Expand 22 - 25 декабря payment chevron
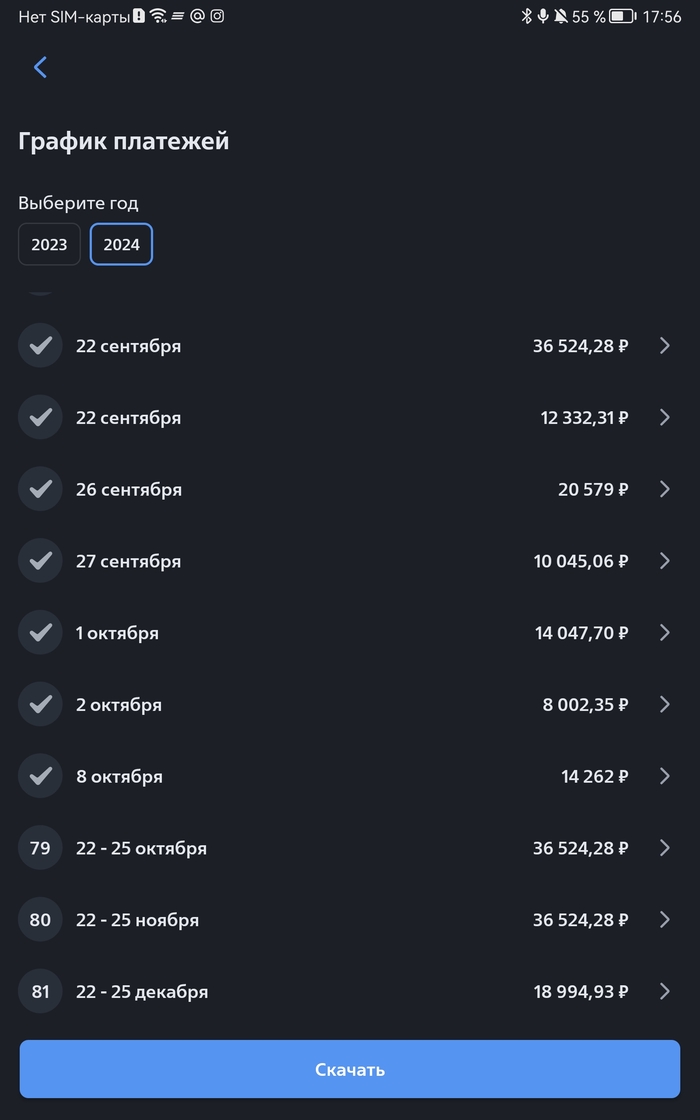This screenshot has height=1120, width=700. pyautogui.click(x=665, y=992)
